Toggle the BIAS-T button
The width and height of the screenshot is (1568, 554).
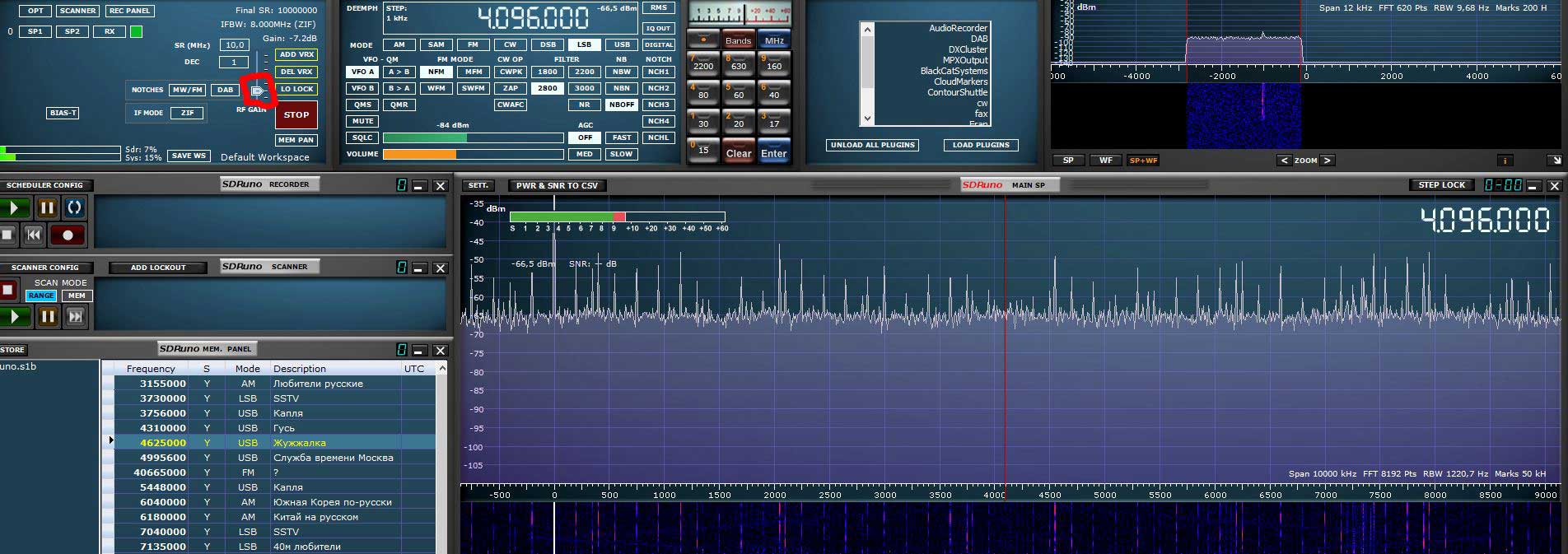click(63, 113)
